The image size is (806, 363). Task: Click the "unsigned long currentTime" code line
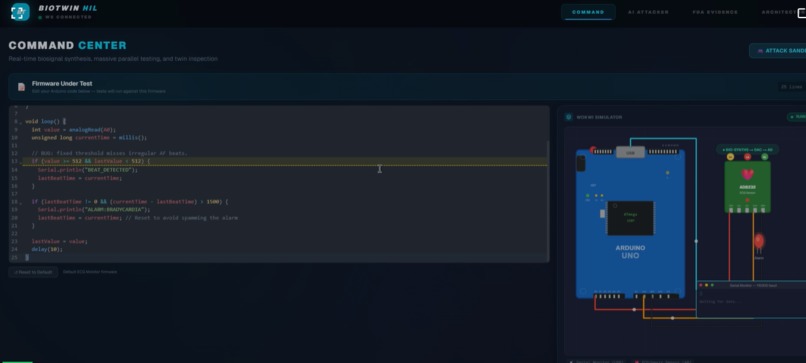pos(89,138)
